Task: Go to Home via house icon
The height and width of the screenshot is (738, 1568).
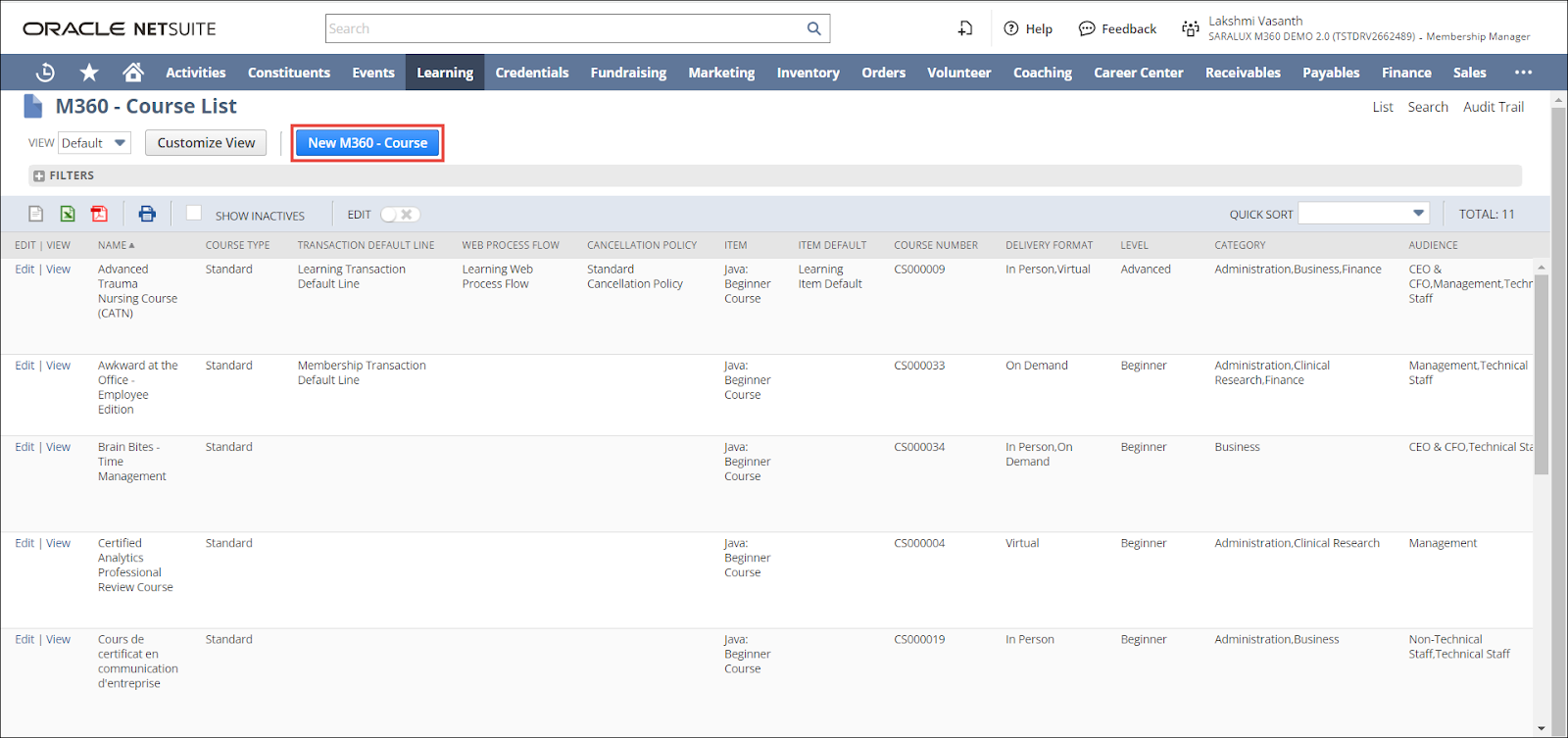Action: pos(133,73)
